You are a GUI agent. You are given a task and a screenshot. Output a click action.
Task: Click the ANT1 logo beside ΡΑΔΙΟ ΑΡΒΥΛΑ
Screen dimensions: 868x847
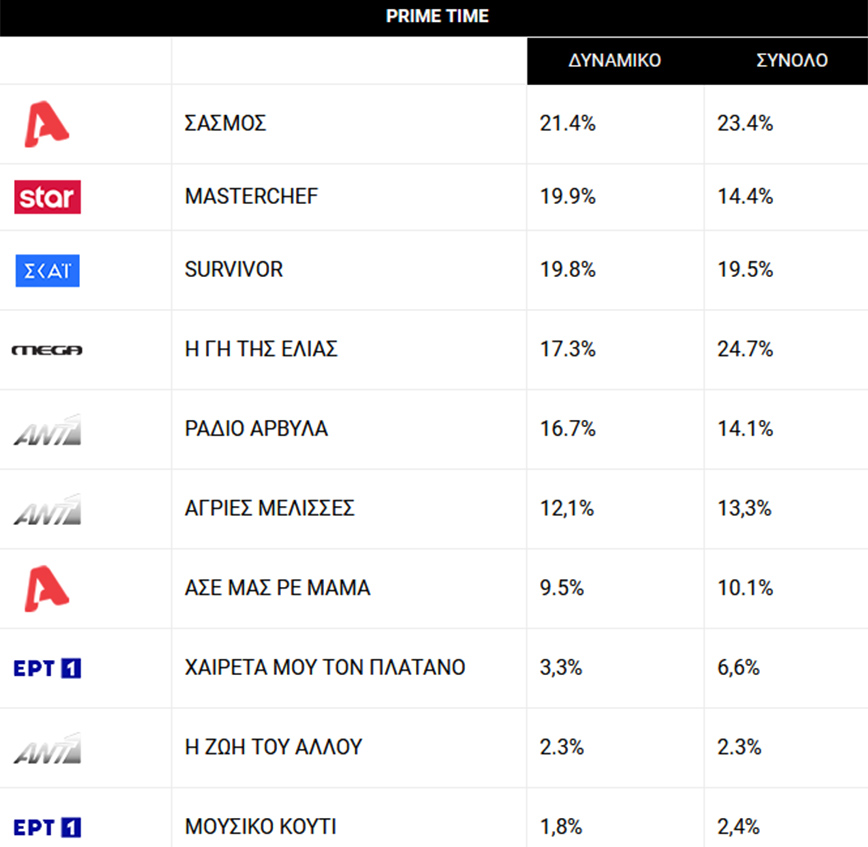coord(47,430)
